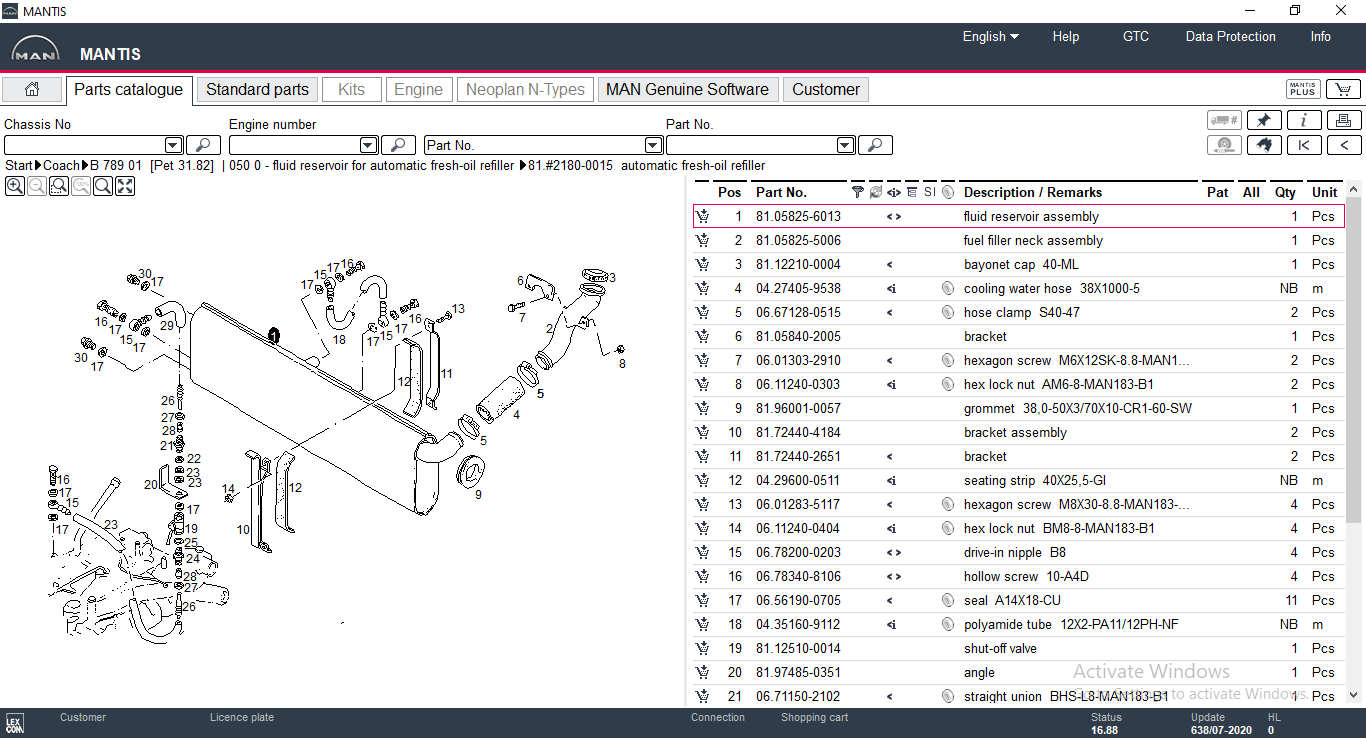Open the English language dropdown
Image resolution: width=1366 pixels, height=738 pixels.
[x=990, y=37]
